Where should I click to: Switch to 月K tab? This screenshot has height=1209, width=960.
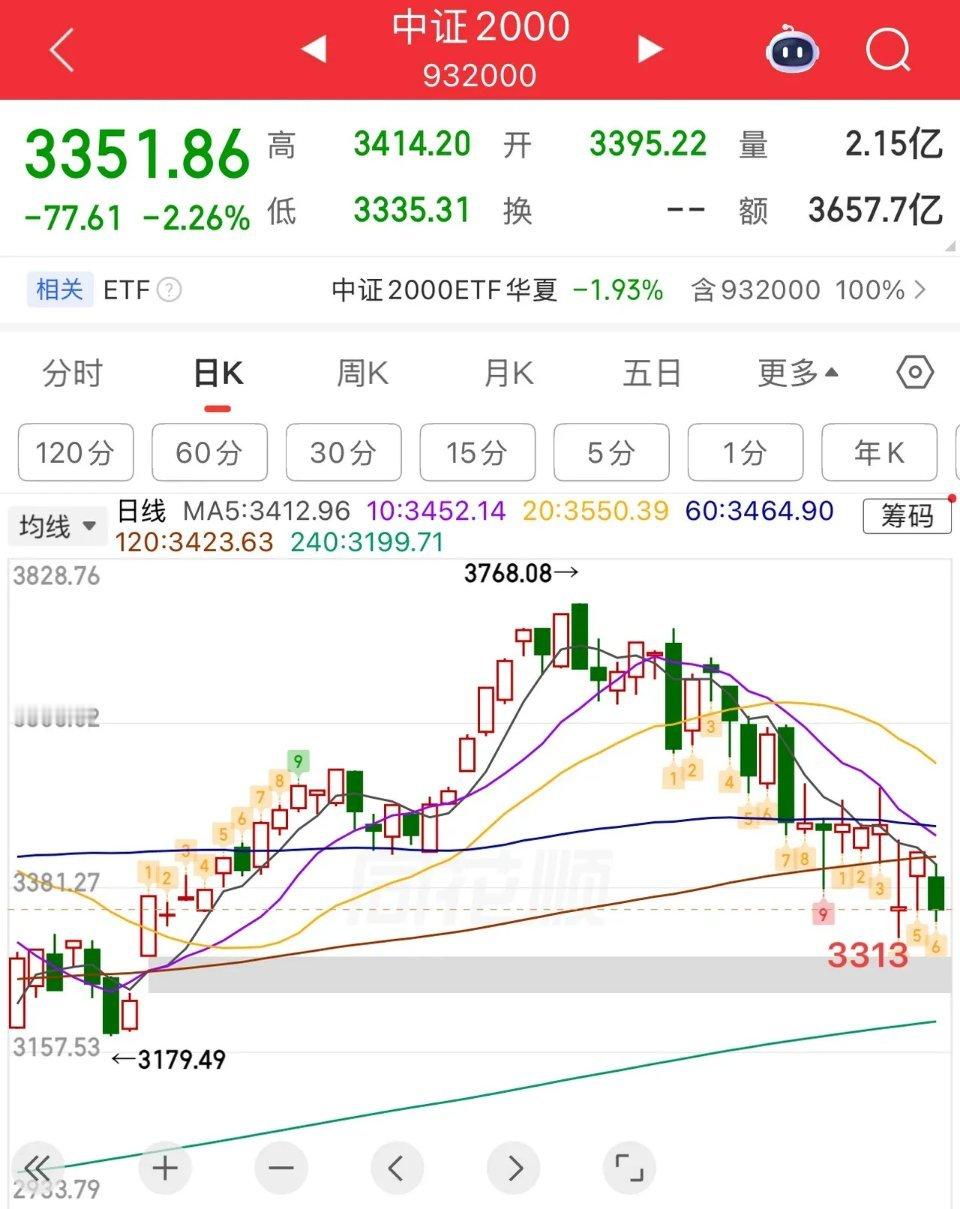pyautogui.click(x=508, y=374)
